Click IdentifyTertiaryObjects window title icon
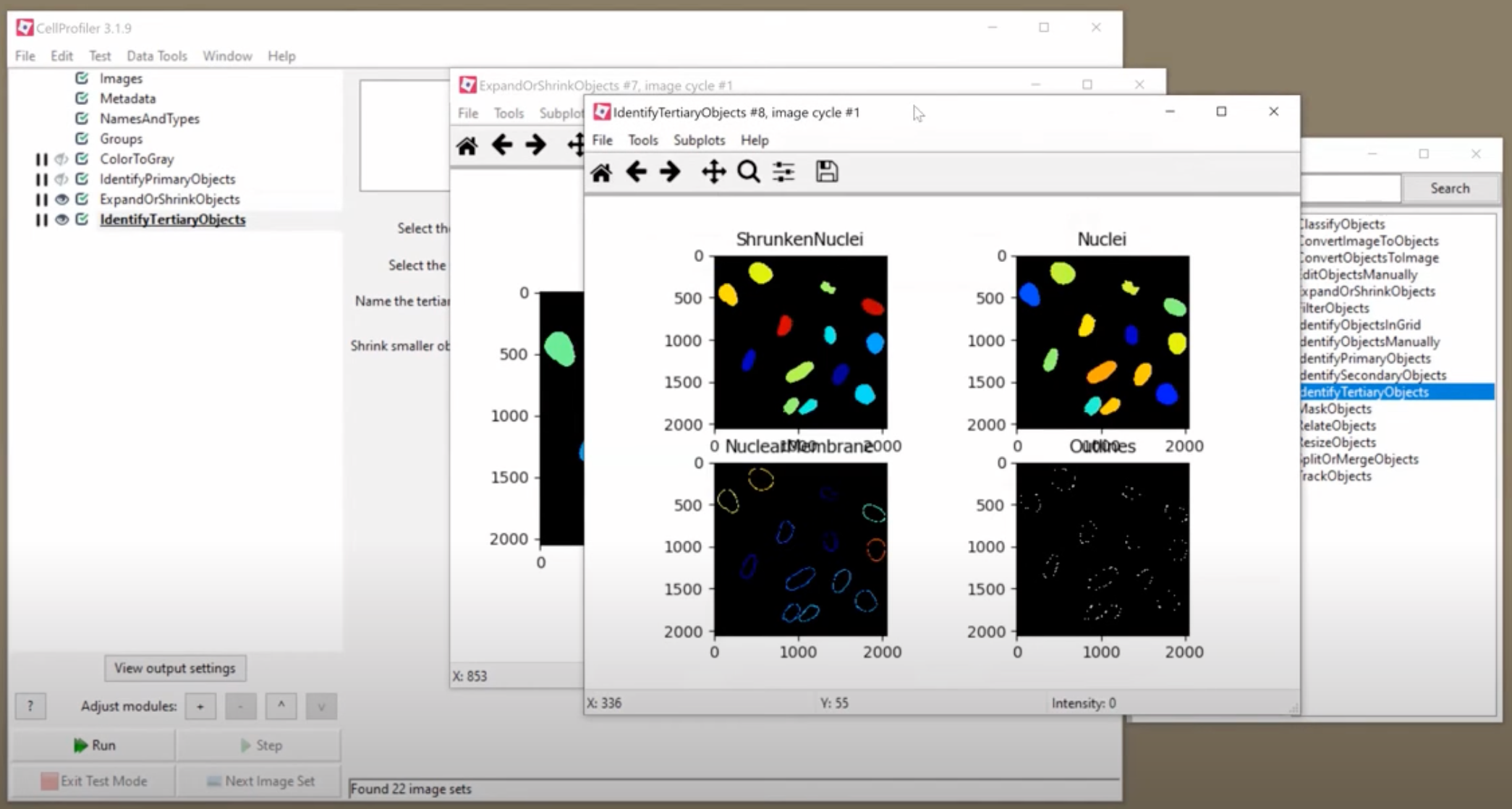Image resolution: width=1512 pixels, height=809 pixels. 601,111
